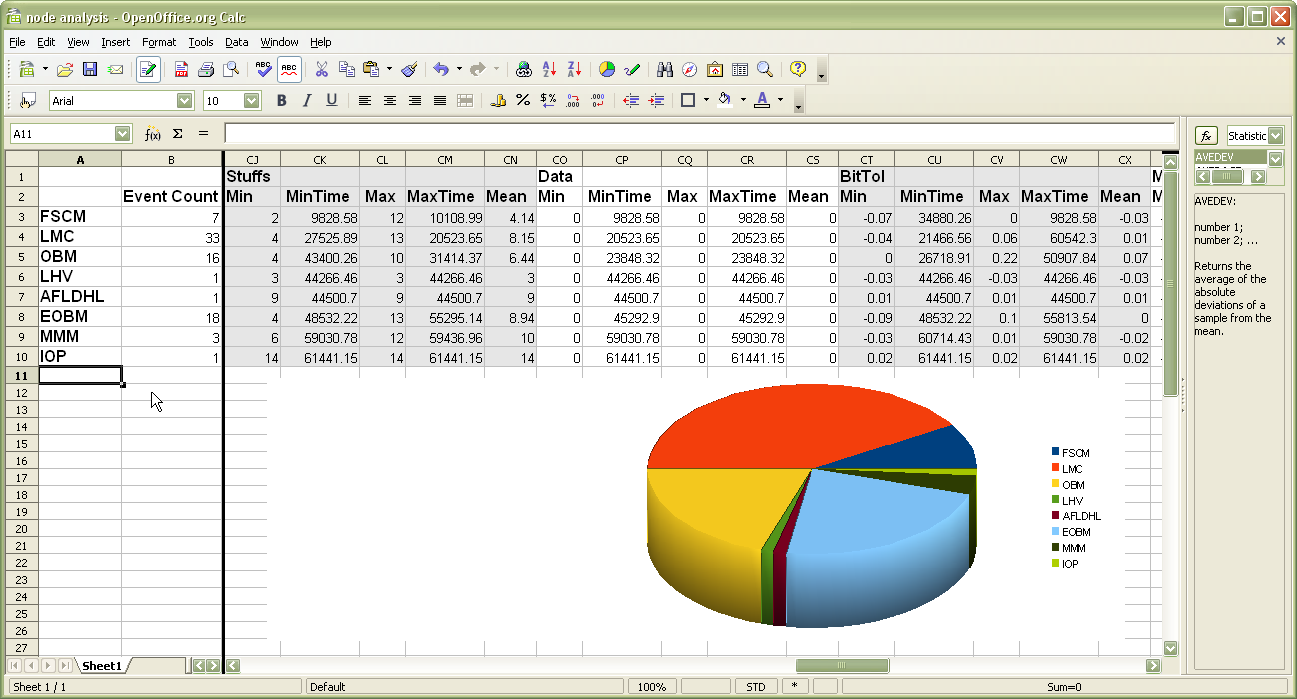The height and width of the screenshot is (699, 1297).
Task: Open Borders dropdown arrow
Action: 706,100
